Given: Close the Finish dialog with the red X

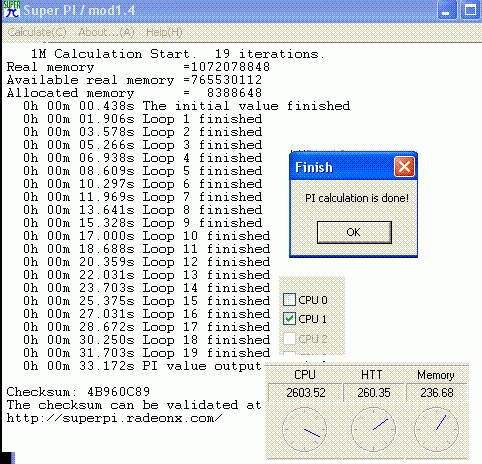Looking at the screenshot, I should pyautogui.click(x=404, y=166).
